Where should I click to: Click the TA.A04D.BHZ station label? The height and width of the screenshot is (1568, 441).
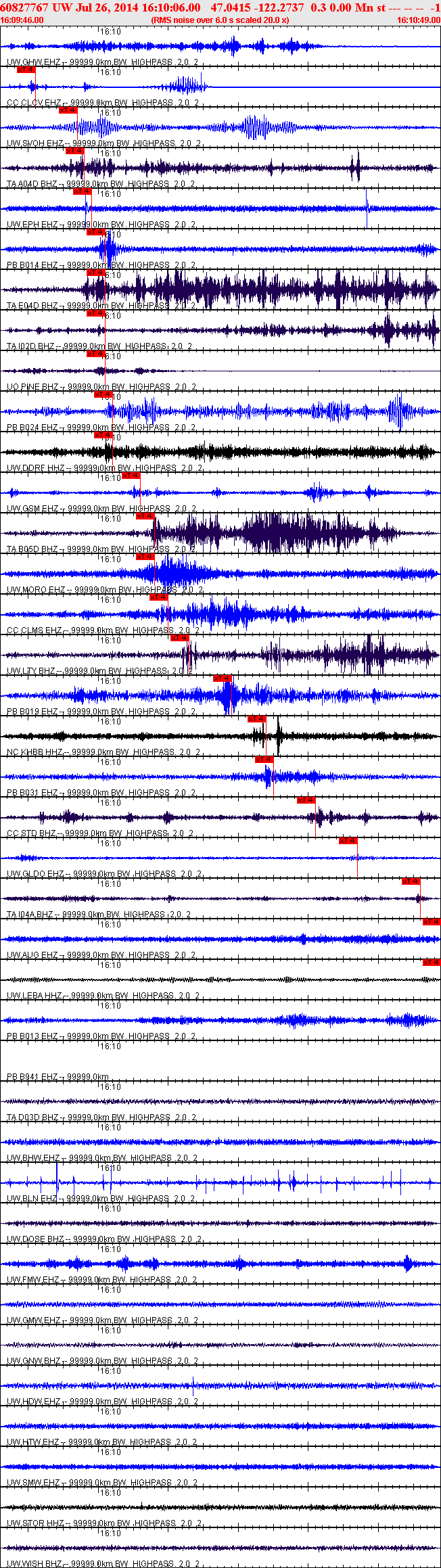tap(32, 184)
